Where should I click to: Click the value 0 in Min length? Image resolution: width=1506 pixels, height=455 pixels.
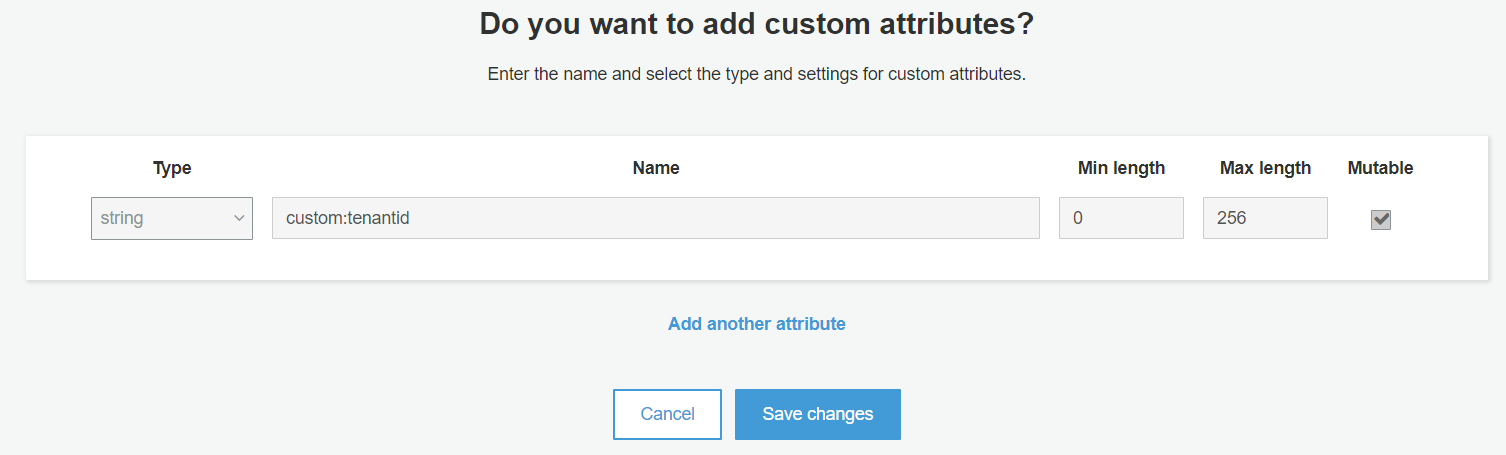click(x=1078, y=218)
